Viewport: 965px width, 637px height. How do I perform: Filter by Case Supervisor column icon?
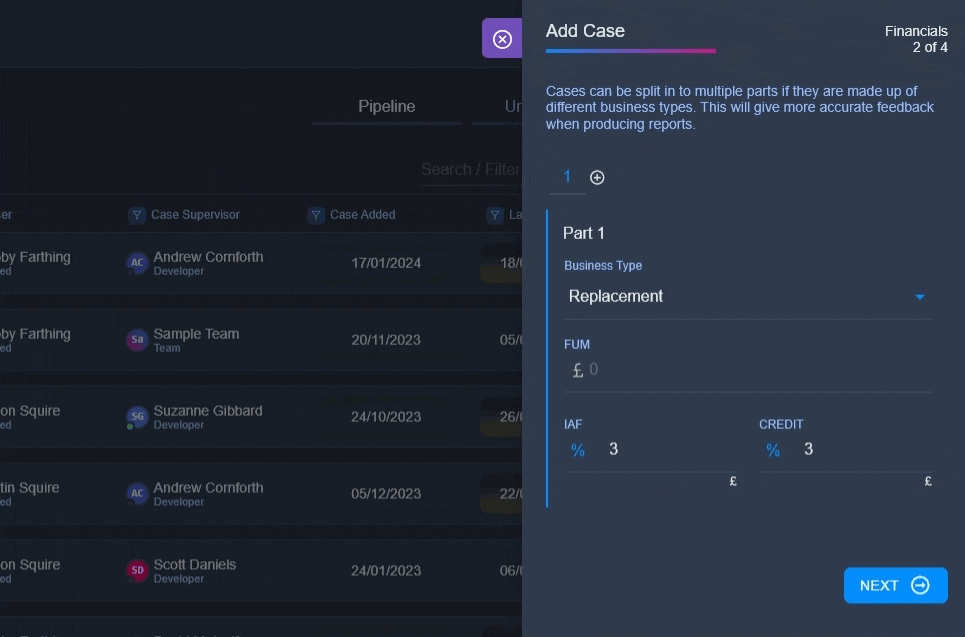point(137,215)
